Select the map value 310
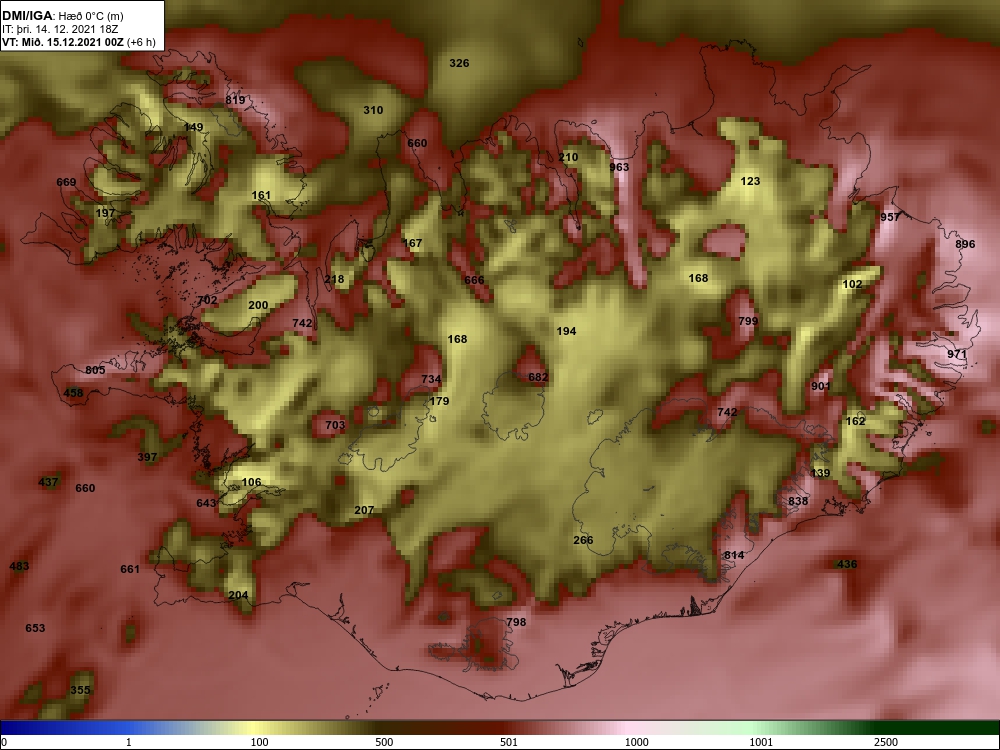This screenshot has width=1000, height=750. (x=373, y=110)
